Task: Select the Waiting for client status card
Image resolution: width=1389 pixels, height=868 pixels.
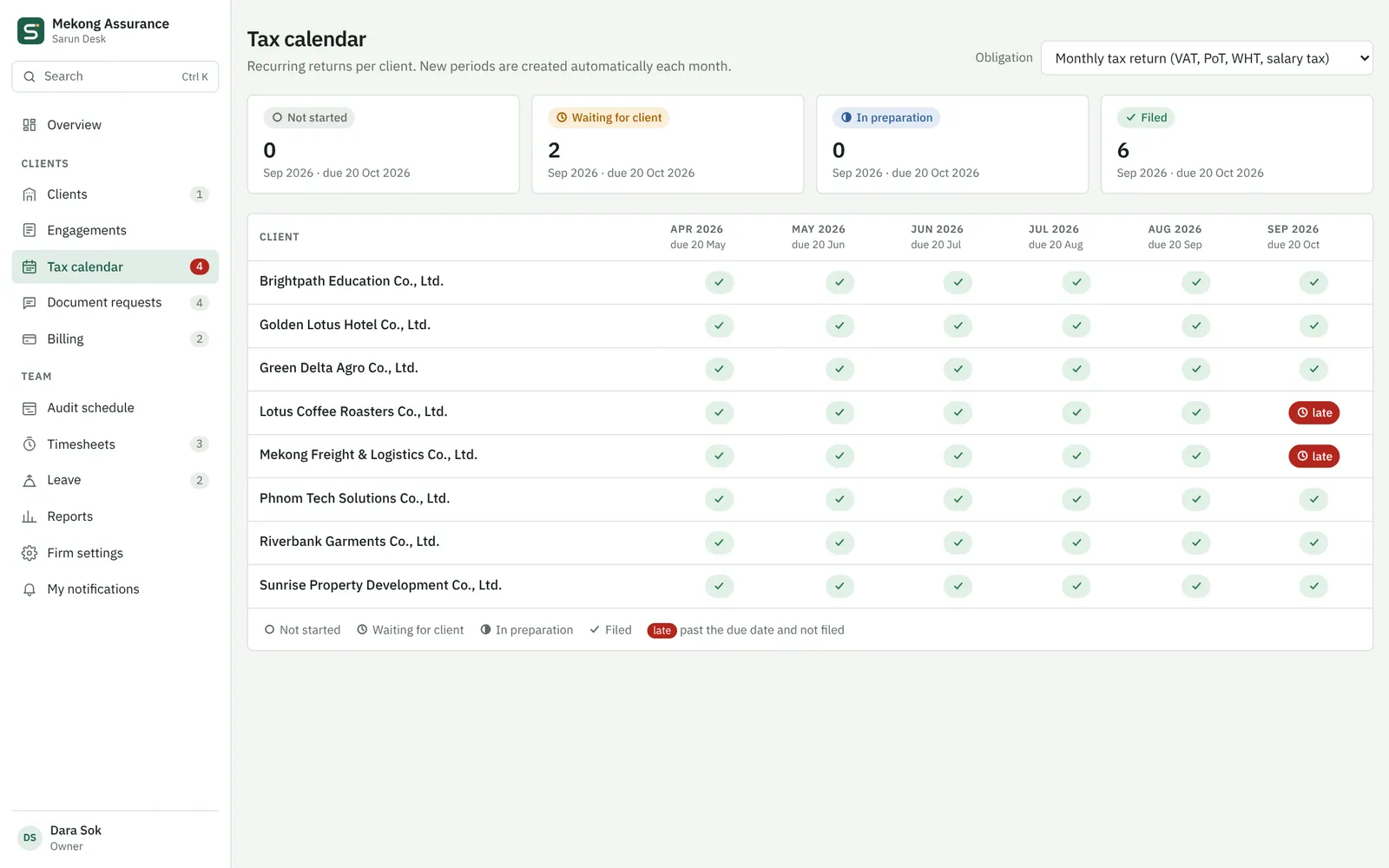Action: click(668, 144)
